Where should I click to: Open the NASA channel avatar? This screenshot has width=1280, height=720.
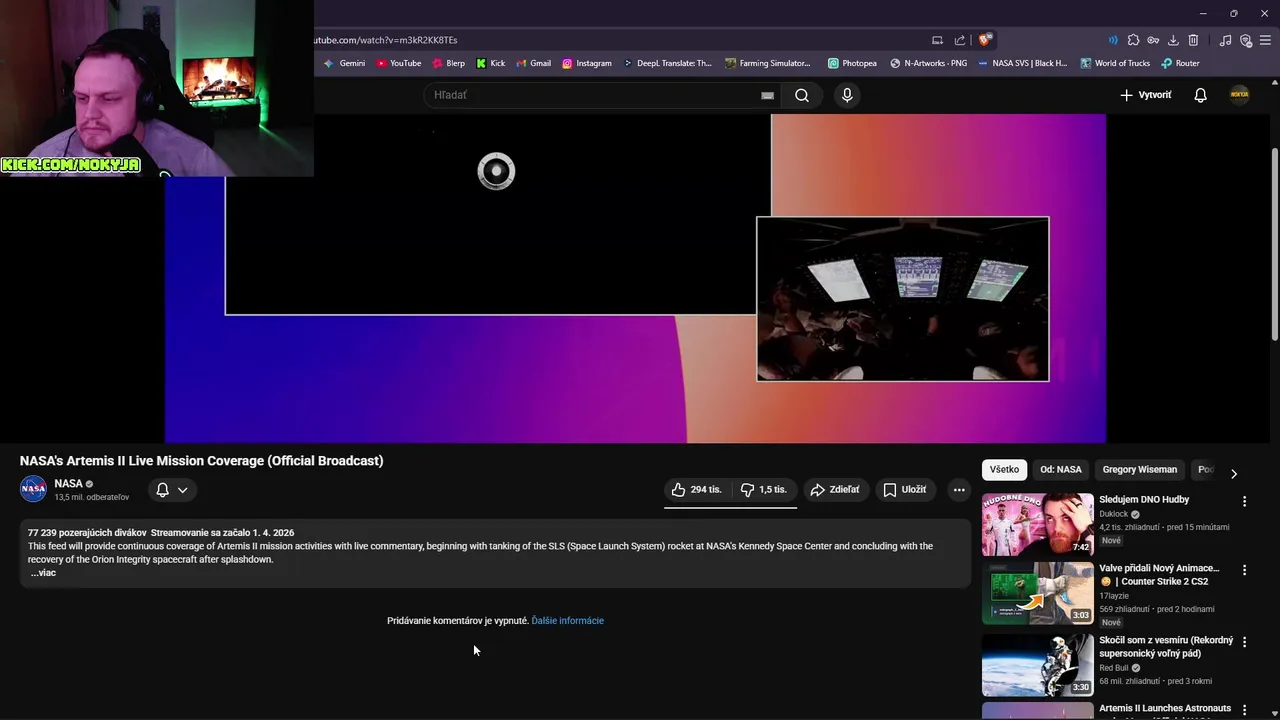point(33,490)
